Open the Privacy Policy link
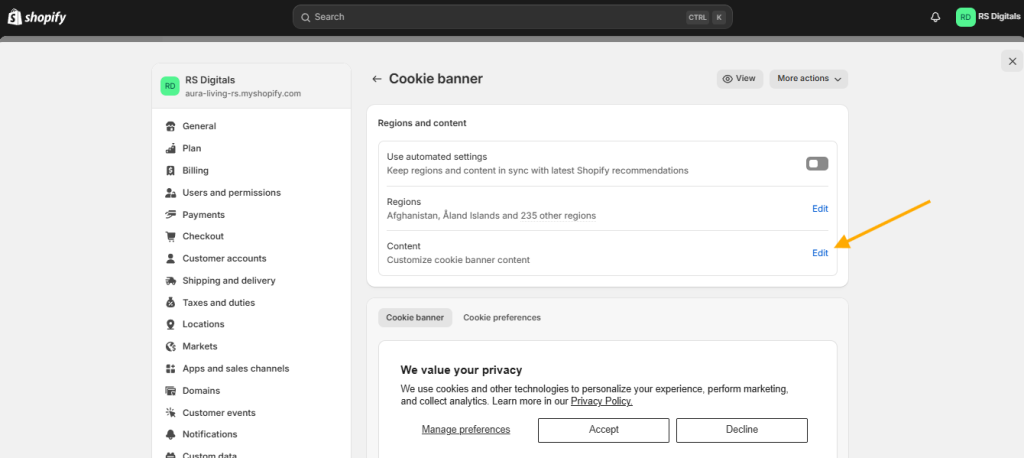This screenshot has width=1024, height=458. tap(601, 401)
